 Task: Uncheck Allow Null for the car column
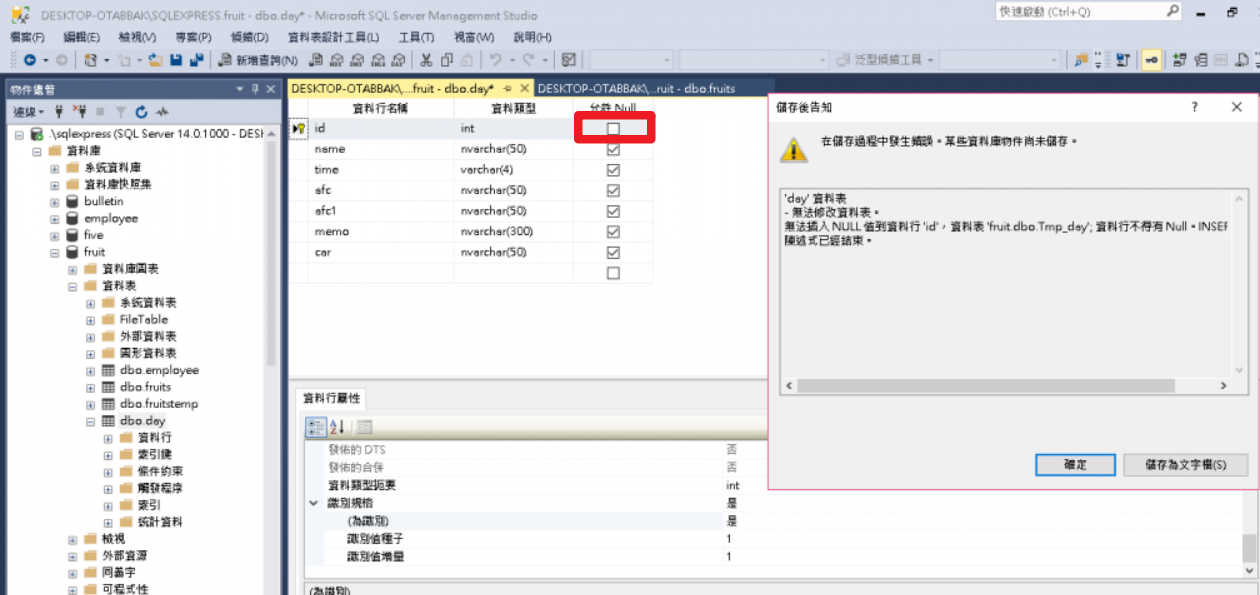click(613, 252)
